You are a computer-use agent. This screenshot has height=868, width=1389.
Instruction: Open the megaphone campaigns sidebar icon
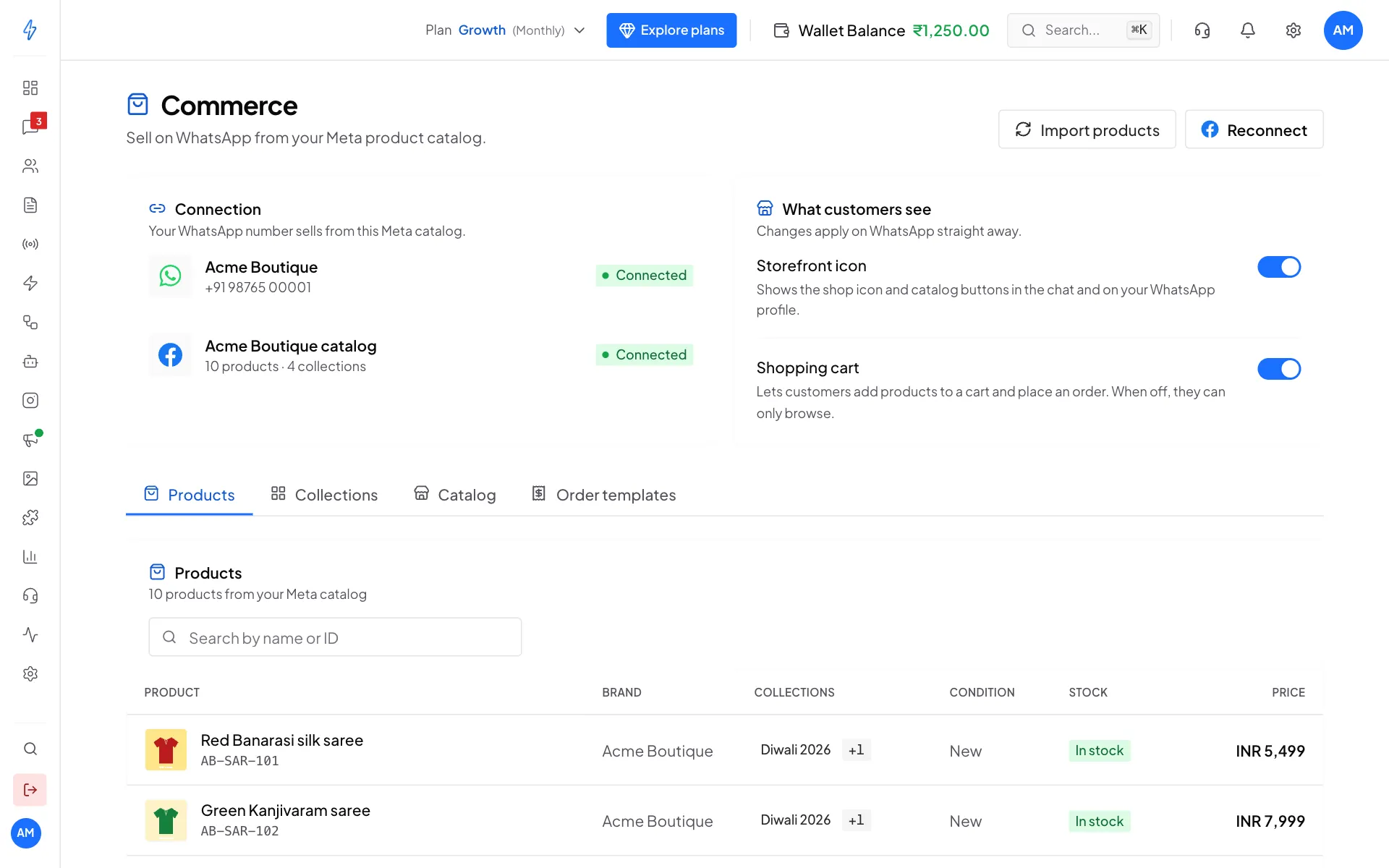coord(30,439)
